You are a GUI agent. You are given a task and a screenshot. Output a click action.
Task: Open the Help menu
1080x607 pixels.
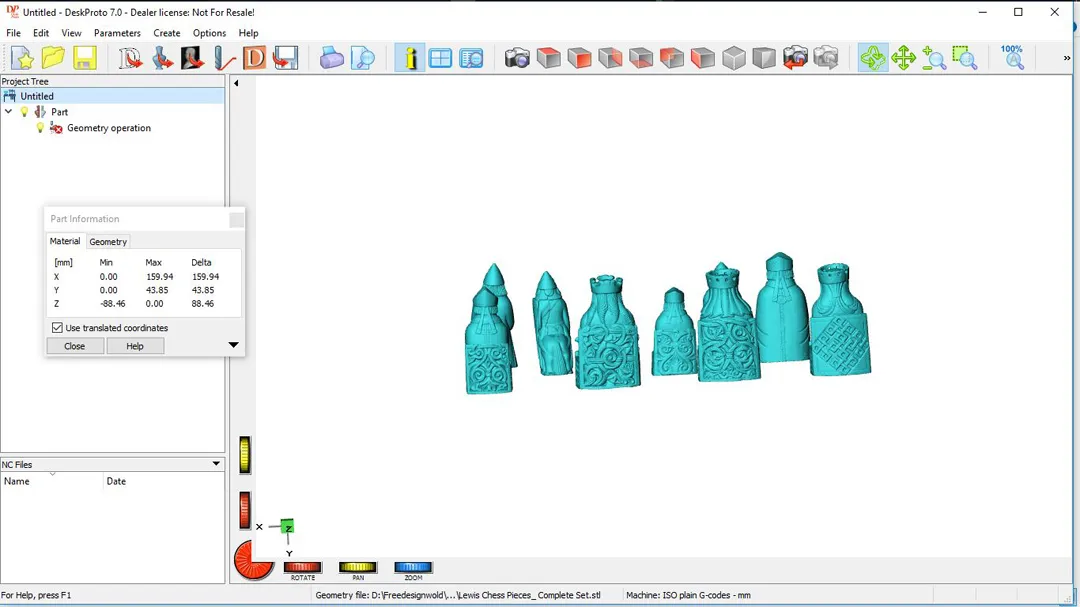(x=248, y=33)
